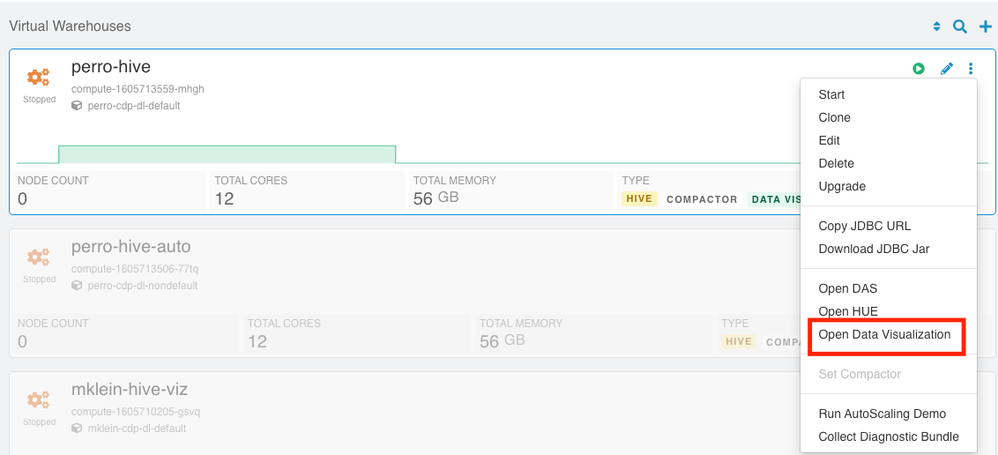Select Start from the context menu

[x=831, y=95]
